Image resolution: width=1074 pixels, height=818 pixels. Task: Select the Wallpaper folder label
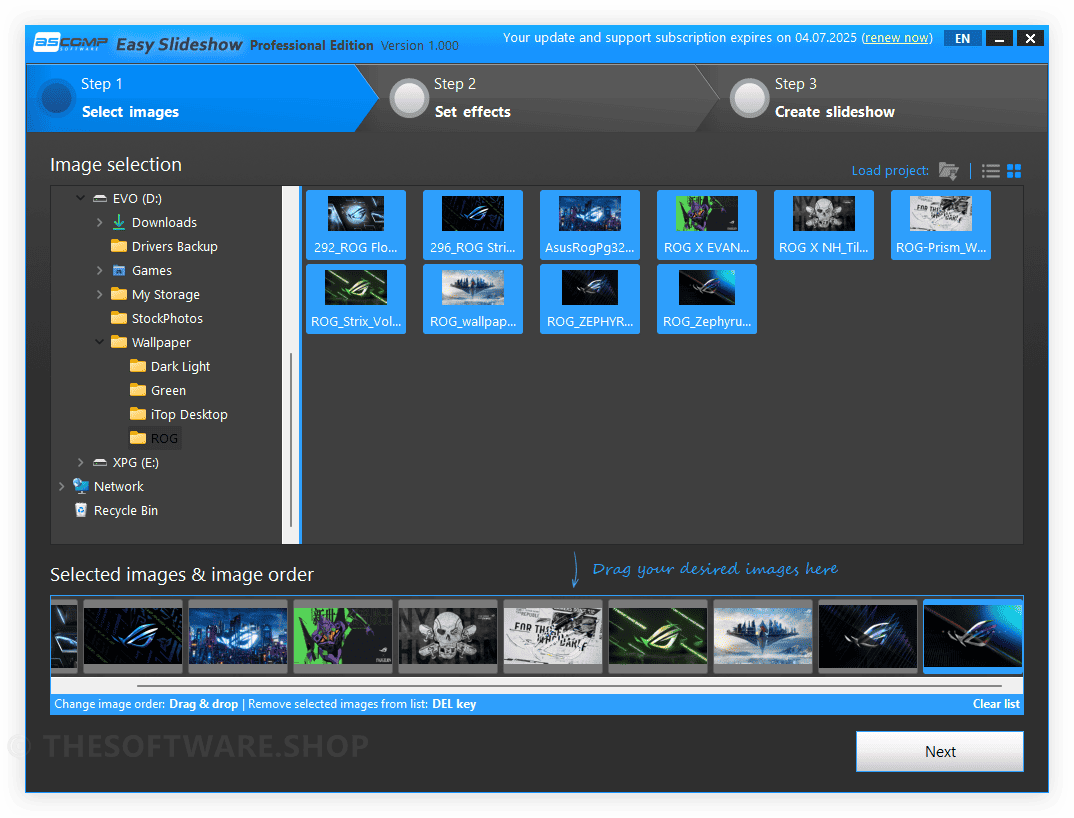coord(161,342)
